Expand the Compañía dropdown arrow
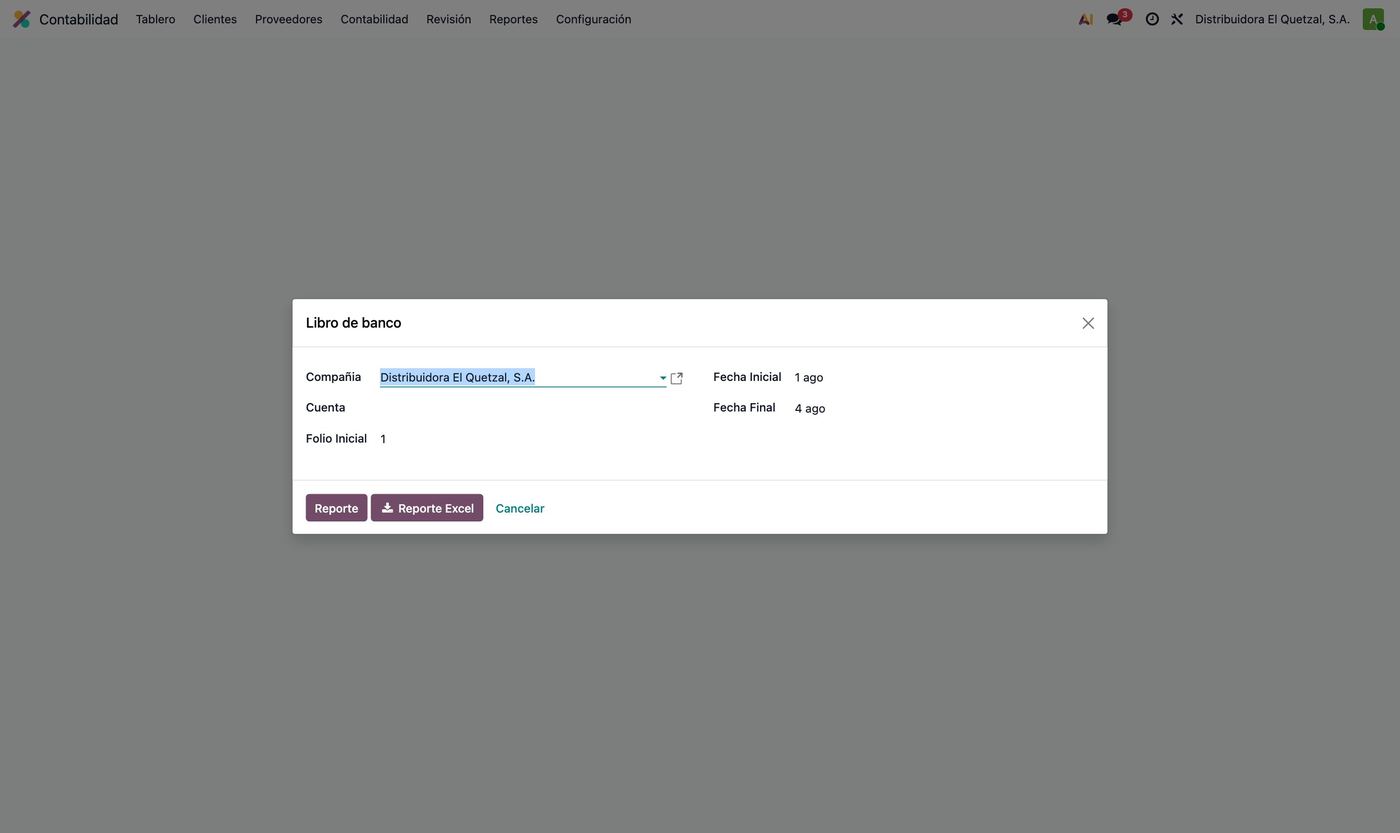1400x833 pixels. (x=662, y=378)
